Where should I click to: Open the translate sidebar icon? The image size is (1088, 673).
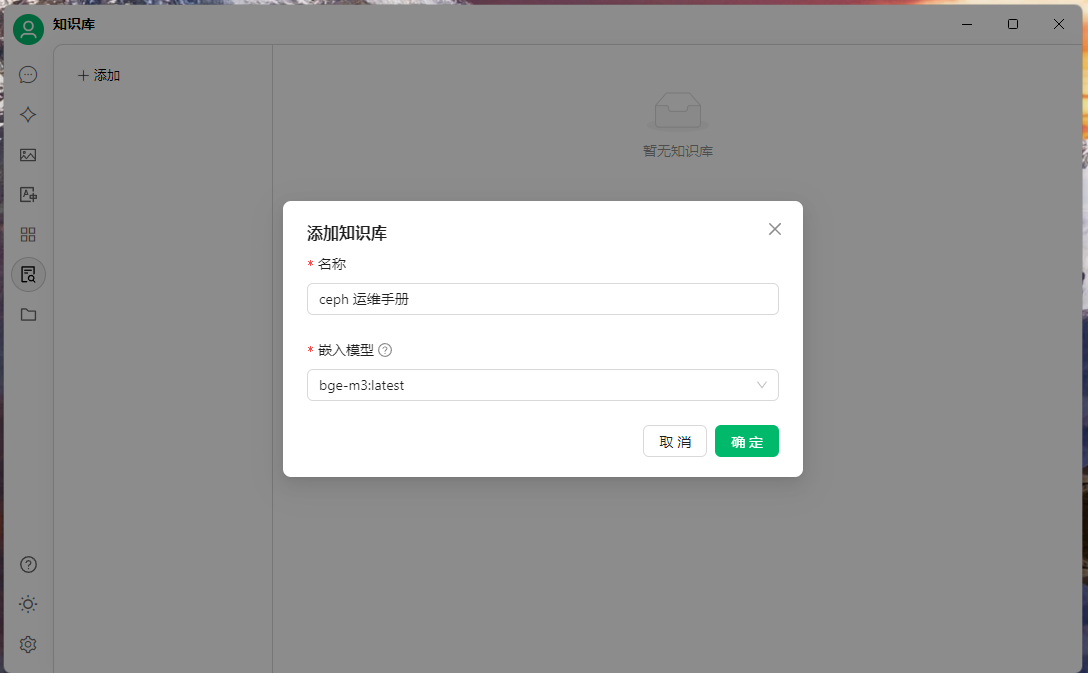(28, 195)
